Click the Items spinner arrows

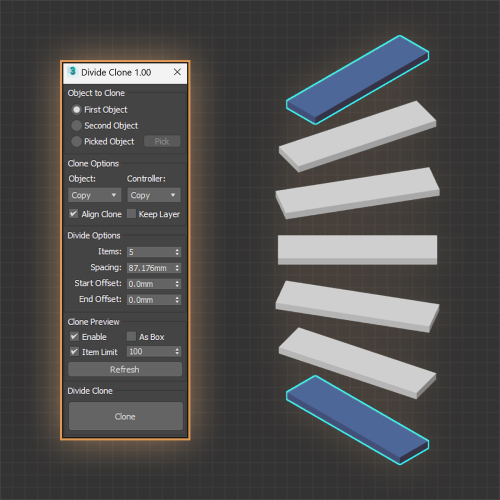pyautogui.click(x=177, y=252)
